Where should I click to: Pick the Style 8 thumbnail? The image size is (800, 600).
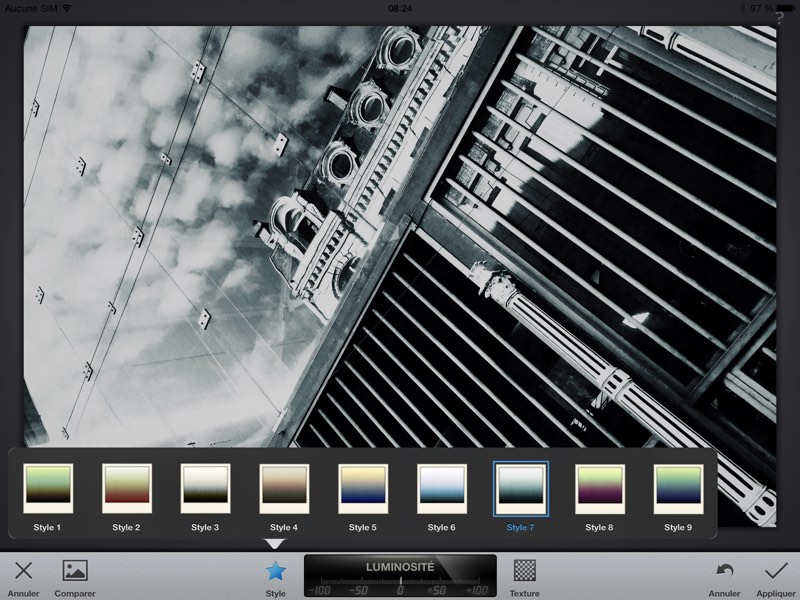[599, 488]
